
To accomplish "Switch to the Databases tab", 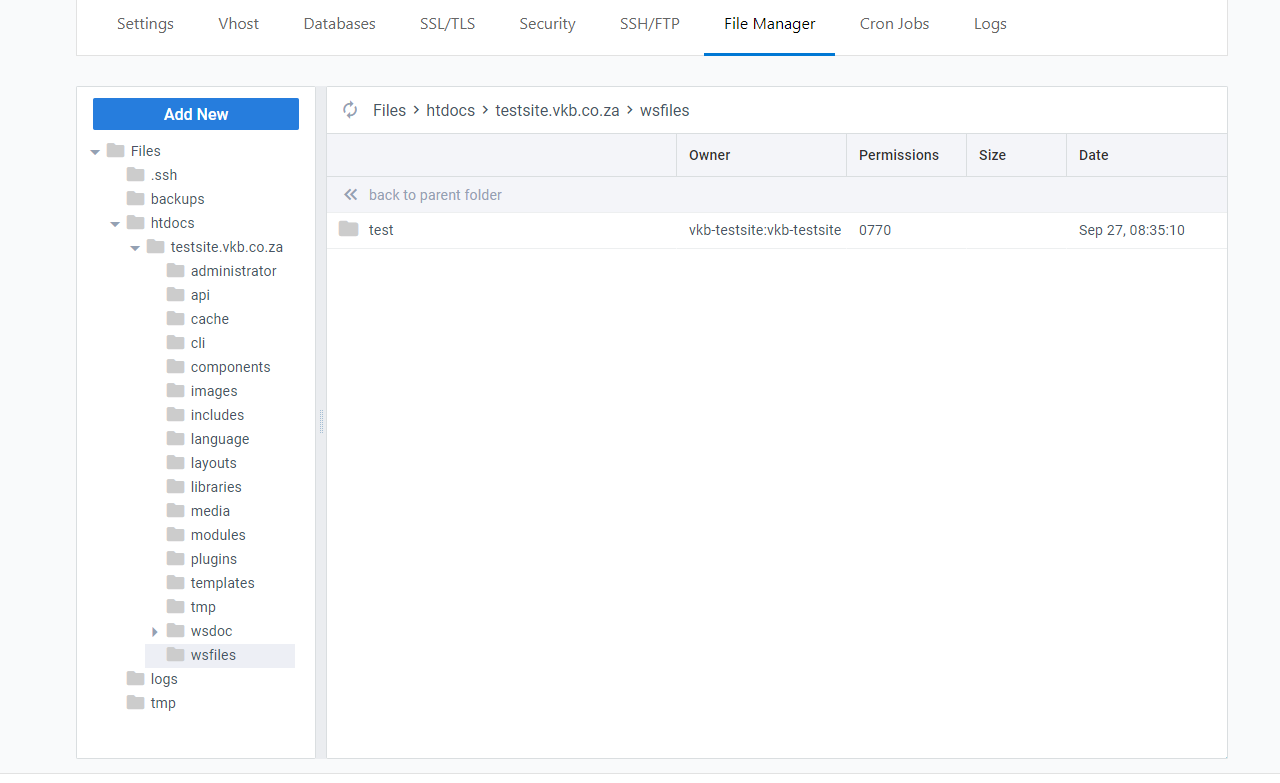I will tap(339, 23).
